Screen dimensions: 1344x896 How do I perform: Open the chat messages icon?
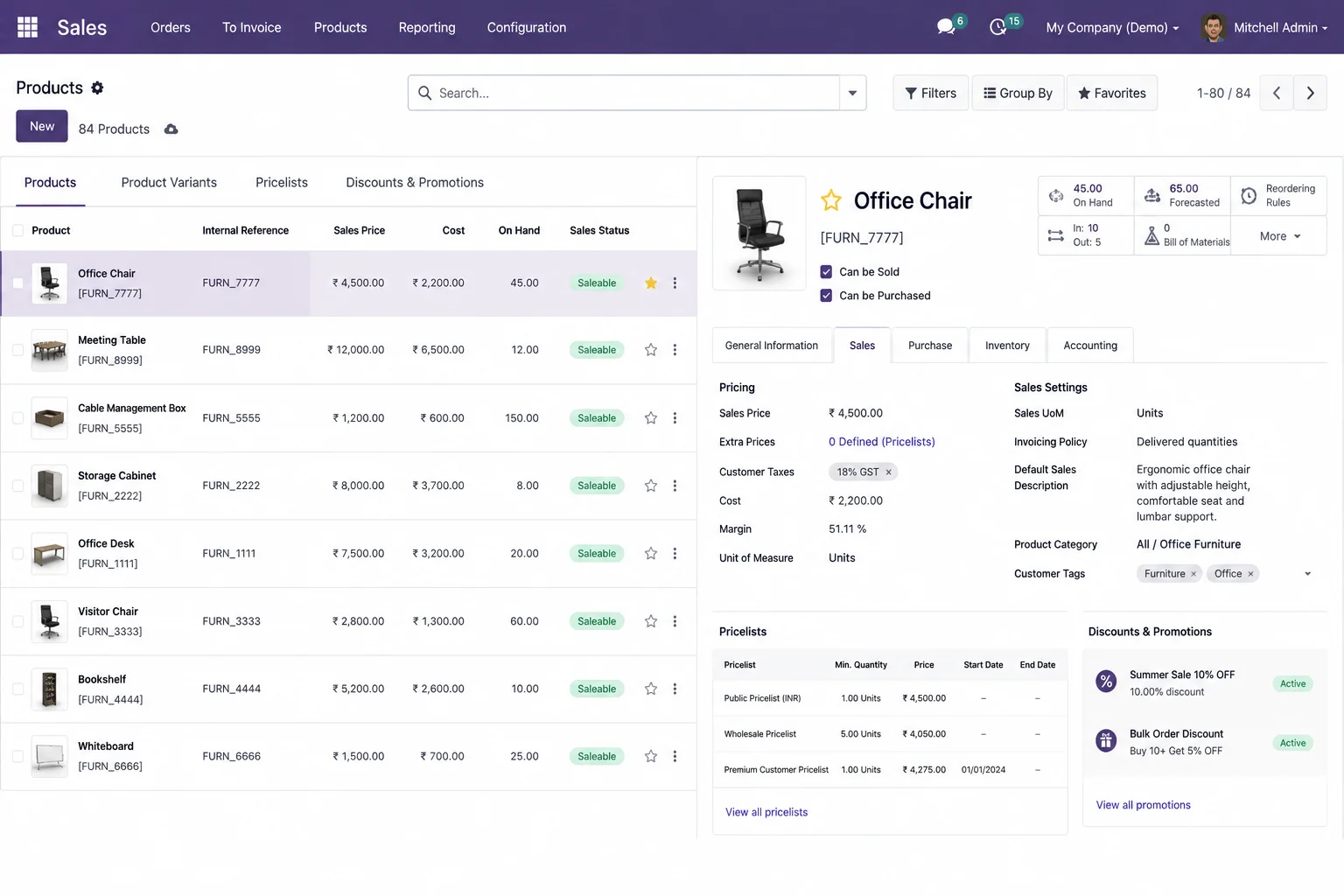(x=946, y=27)
